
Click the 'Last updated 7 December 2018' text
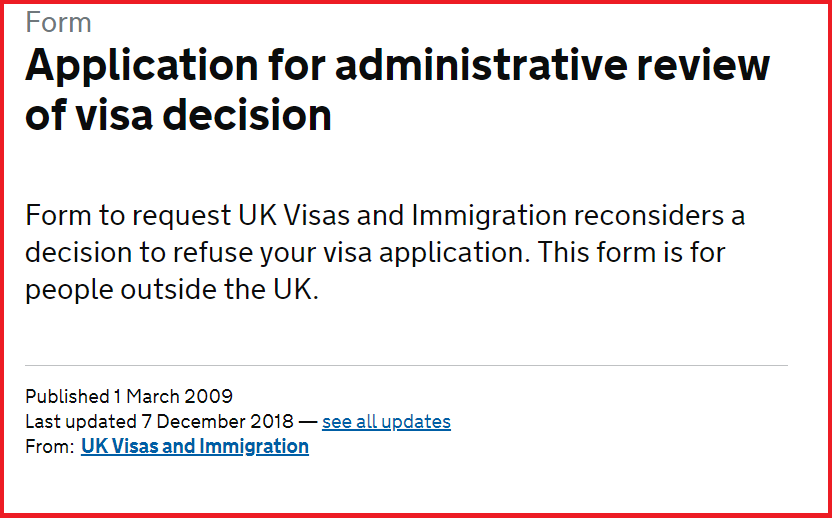(x=160, y=422)
